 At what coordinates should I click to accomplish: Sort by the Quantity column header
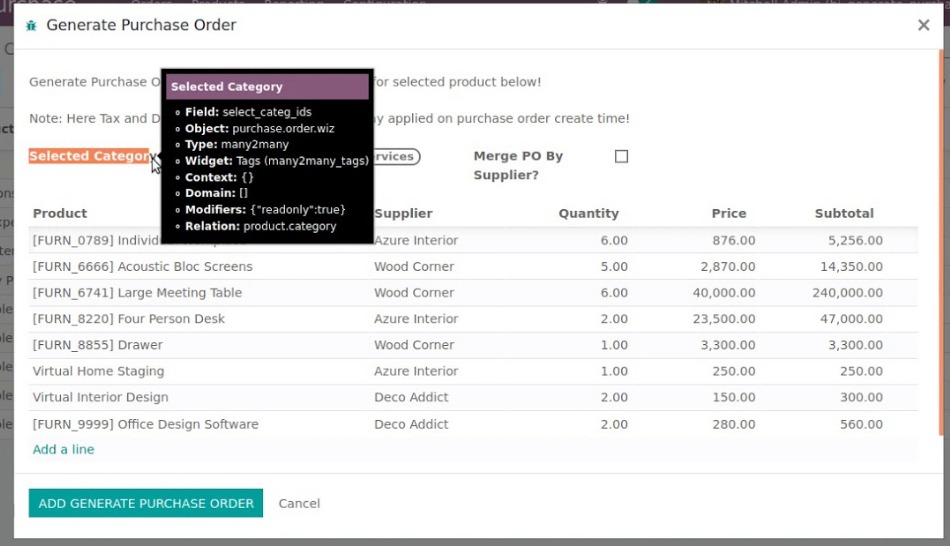pyautogui.click(x=588, y=213)
